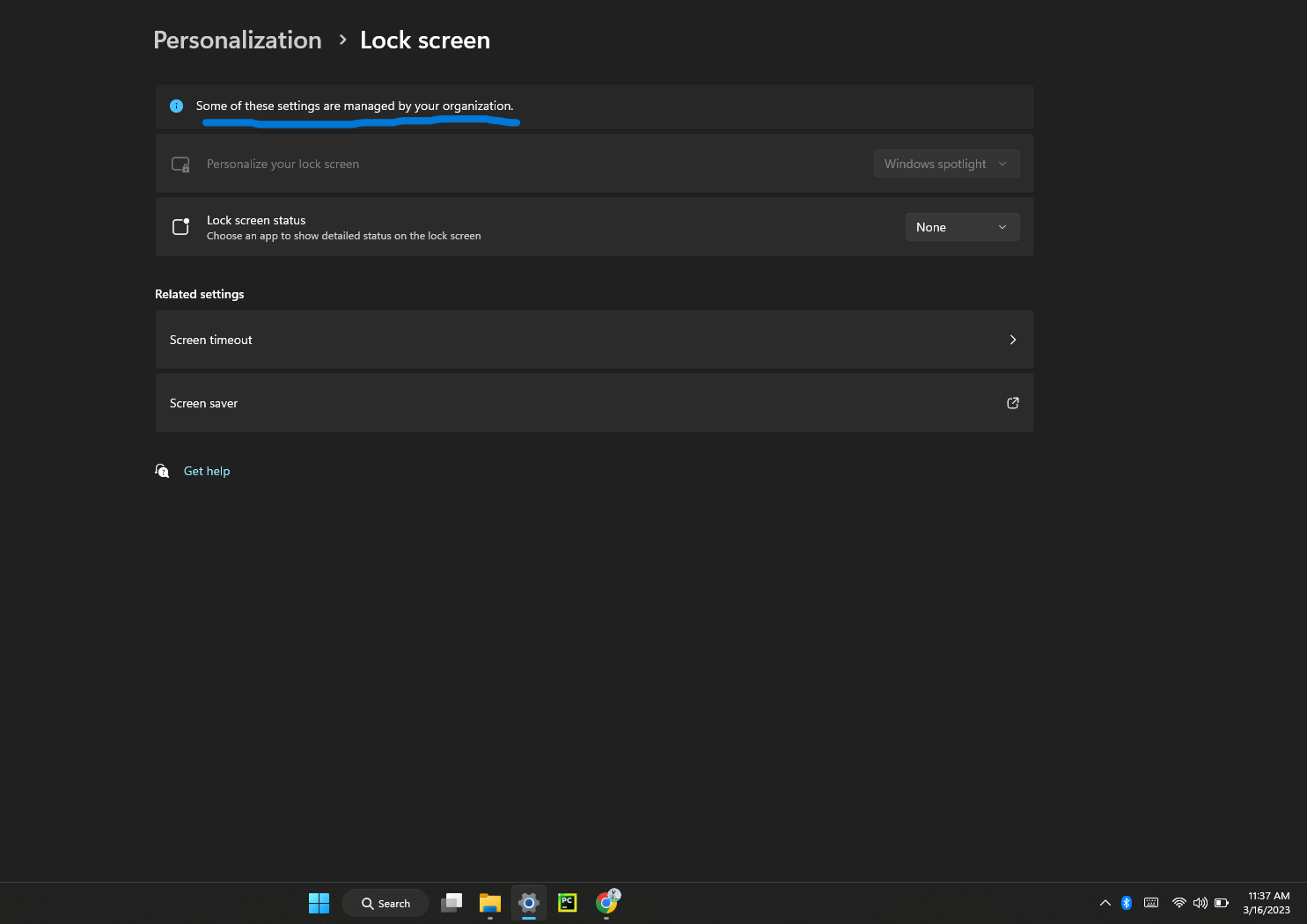This screenshot has width=1307, height=924.
Task: Click the Bluetooth icon in the system tray
Action: pyautogui.click(x=1127, y=902)
